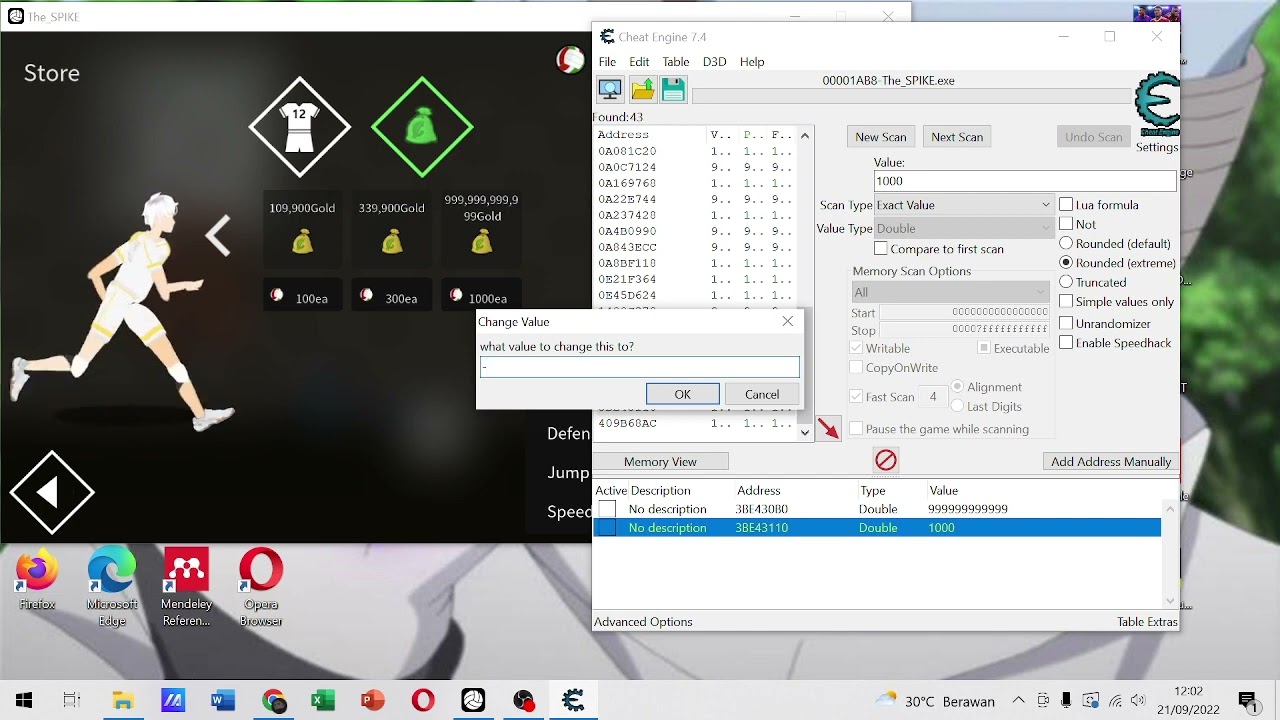Image resolution: width=1280 pixels, height=720 pixels.
Task: Buy the 100ea volleyball pack
Action: 302,296
